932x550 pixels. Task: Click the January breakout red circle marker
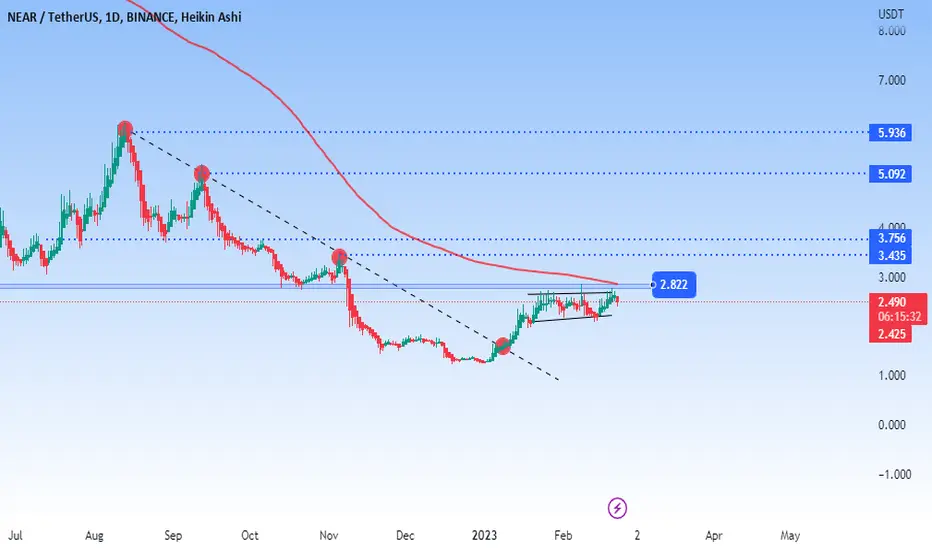click(x=503, y=346)
